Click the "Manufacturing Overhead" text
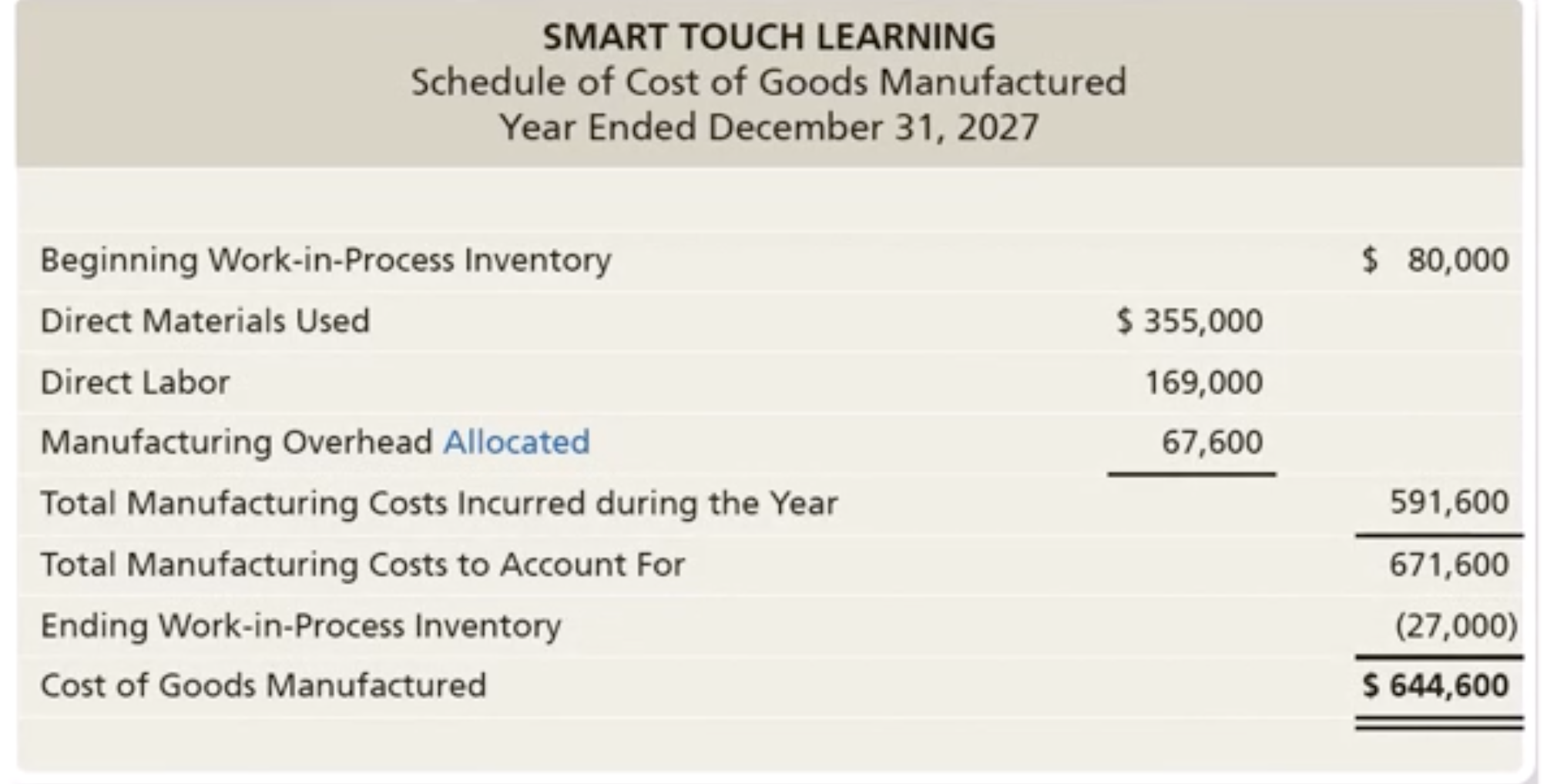1547x784 pixels. pos(237,442)
